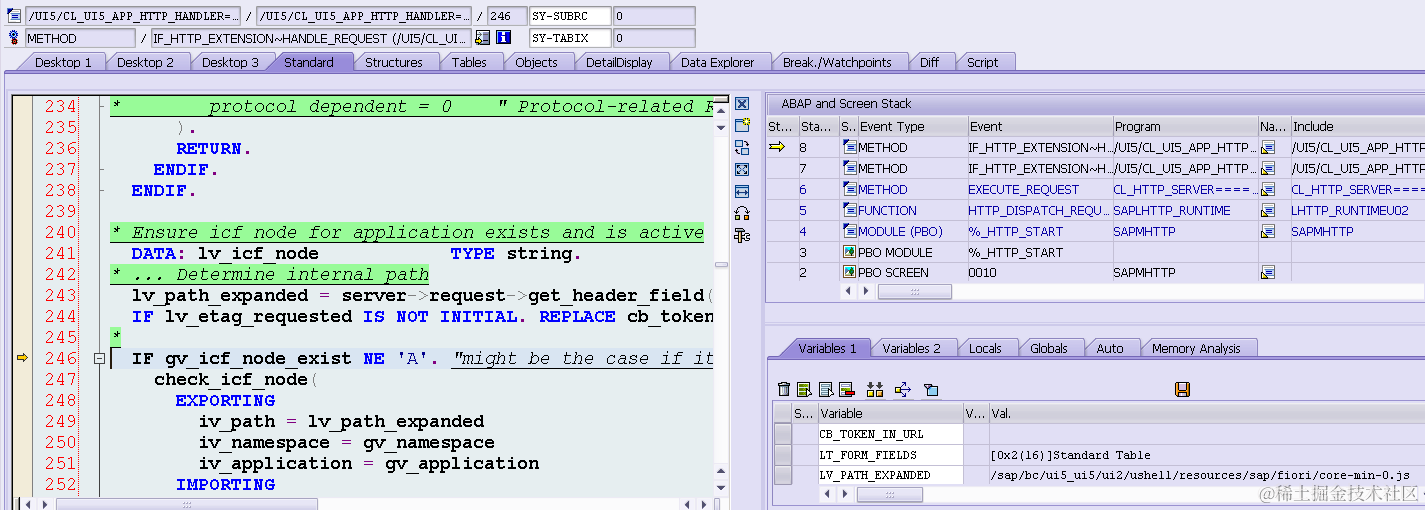1425x510 pixels.
Task: Click the program icon at the header's start
Action: tap(14, 16)
